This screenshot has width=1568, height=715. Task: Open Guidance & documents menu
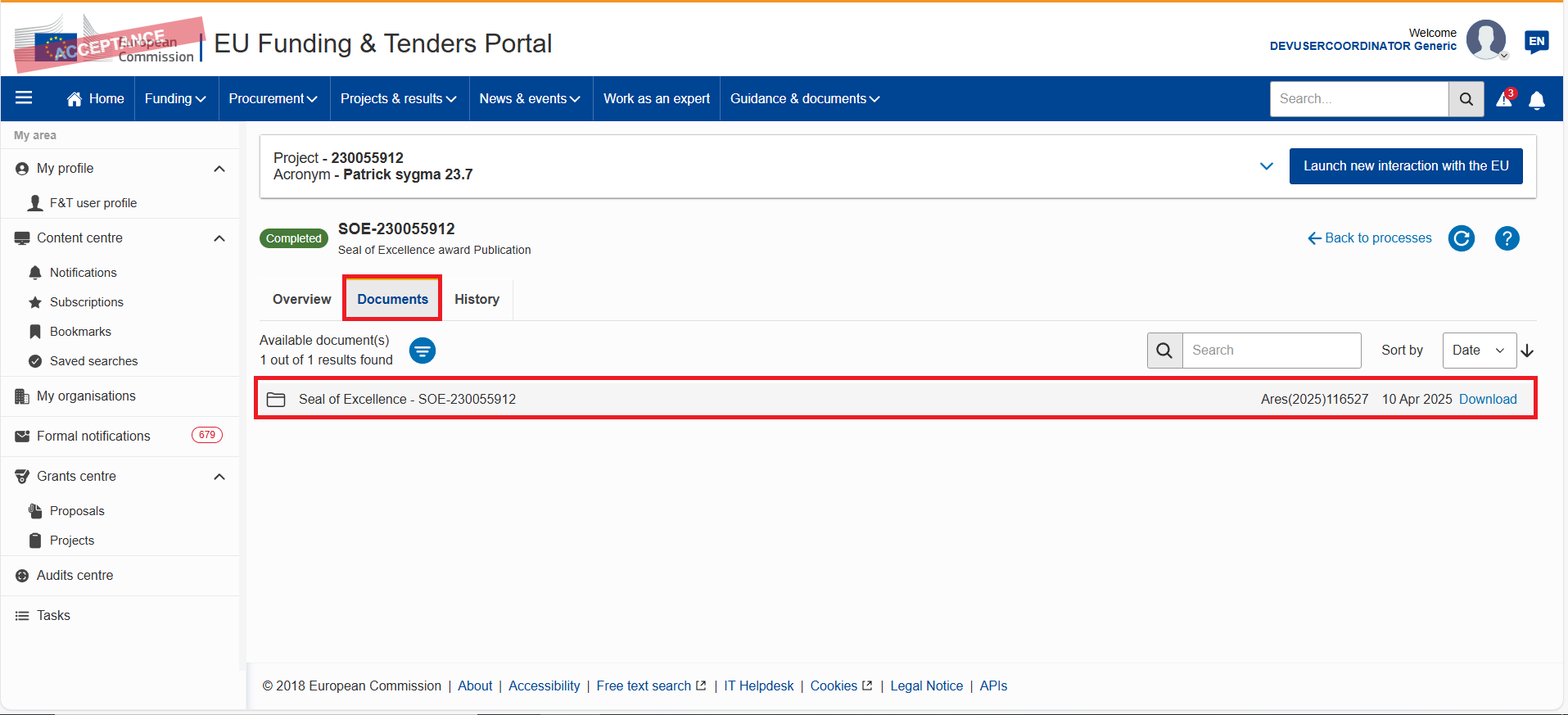806,99
